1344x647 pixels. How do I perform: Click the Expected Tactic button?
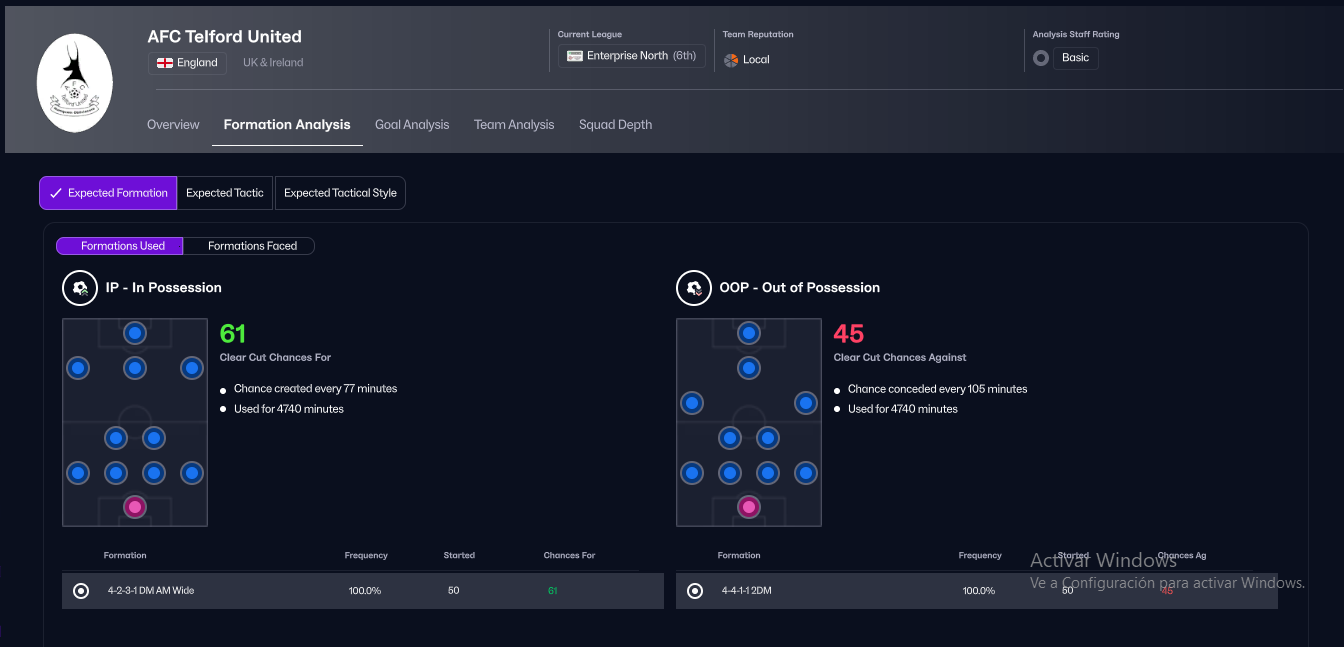click(x=225, y=193)
